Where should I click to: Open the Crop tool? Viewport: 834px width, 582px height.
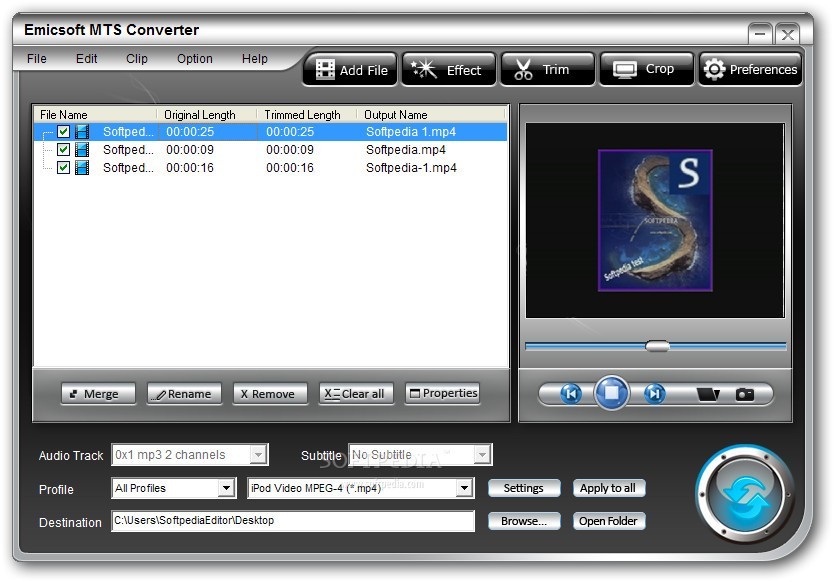click(x=646, y=69)
